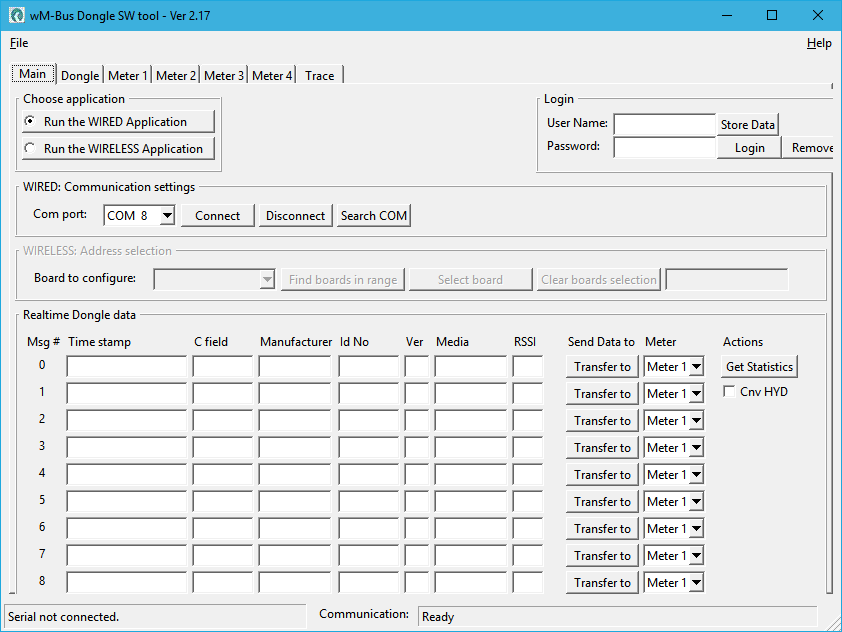This screenshot has height=632, width=842.
Task: Focus the User Name input field
Action: pos(664,124)
